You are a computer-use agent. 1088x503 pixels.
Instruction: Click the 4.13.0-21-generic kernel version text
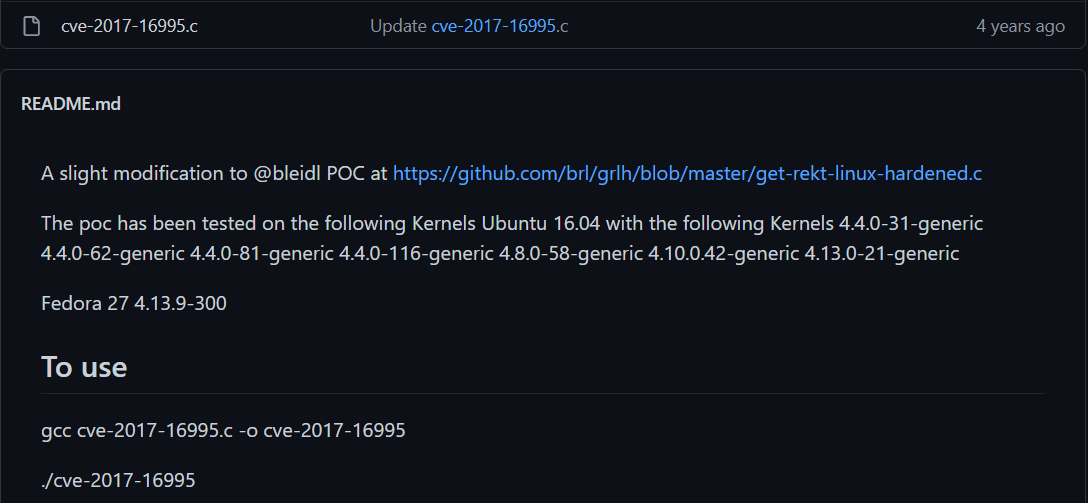coord(881,253)
